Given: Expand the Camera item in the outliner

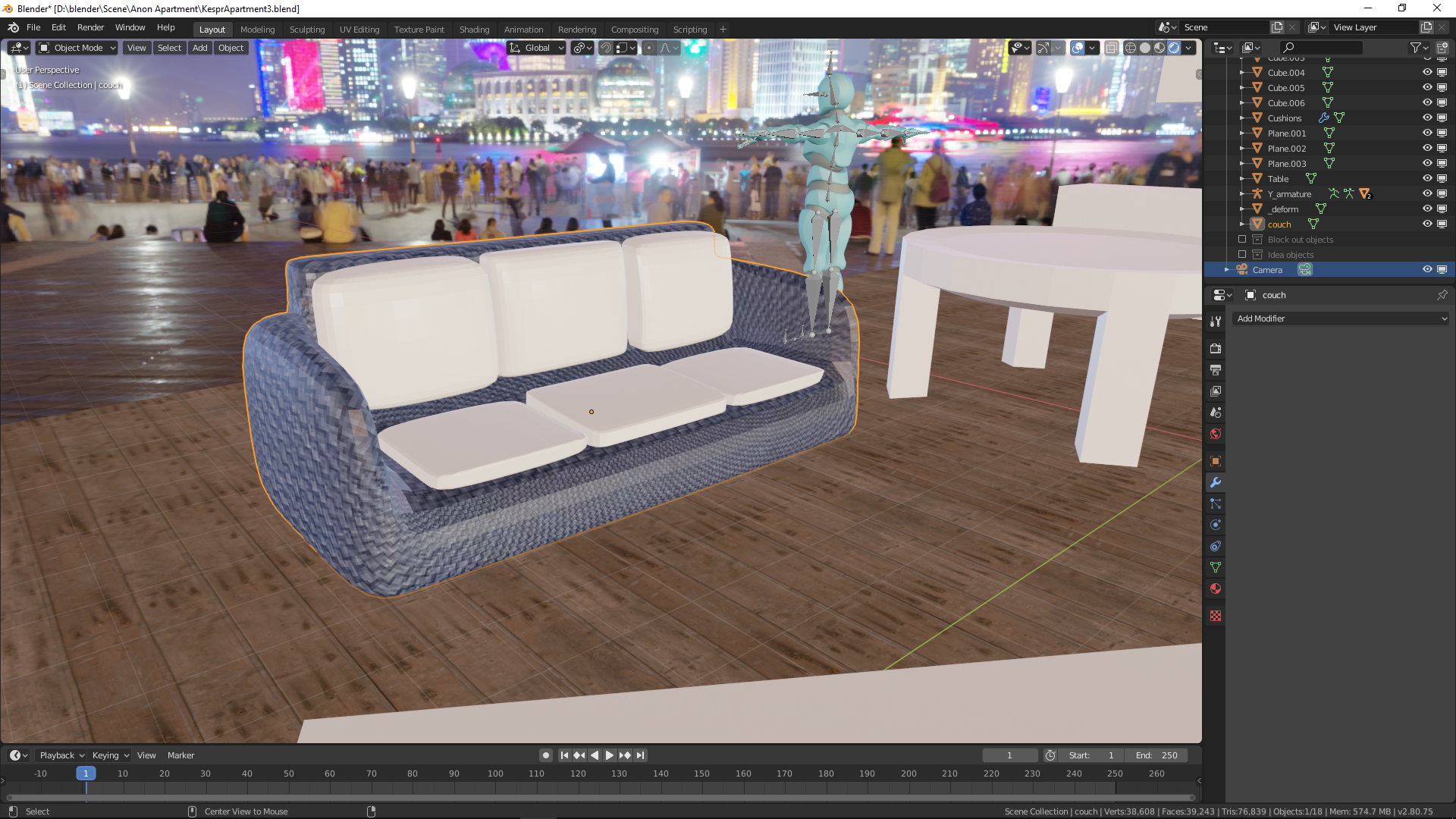Looking at the screenshot, I should [x=1227, y=270].
